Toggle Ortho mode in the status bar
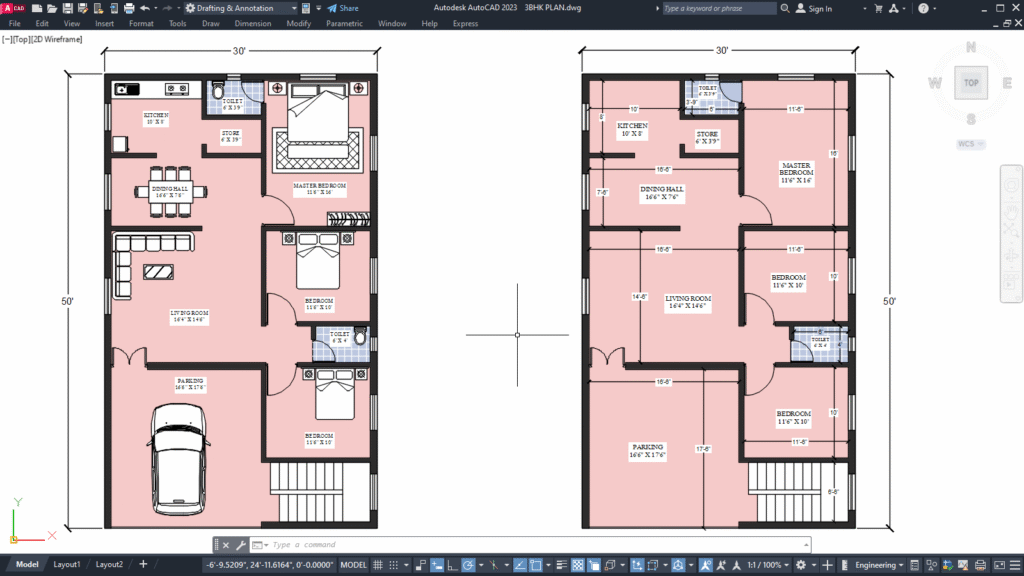Screen dimensions: 1024x576 453,565
